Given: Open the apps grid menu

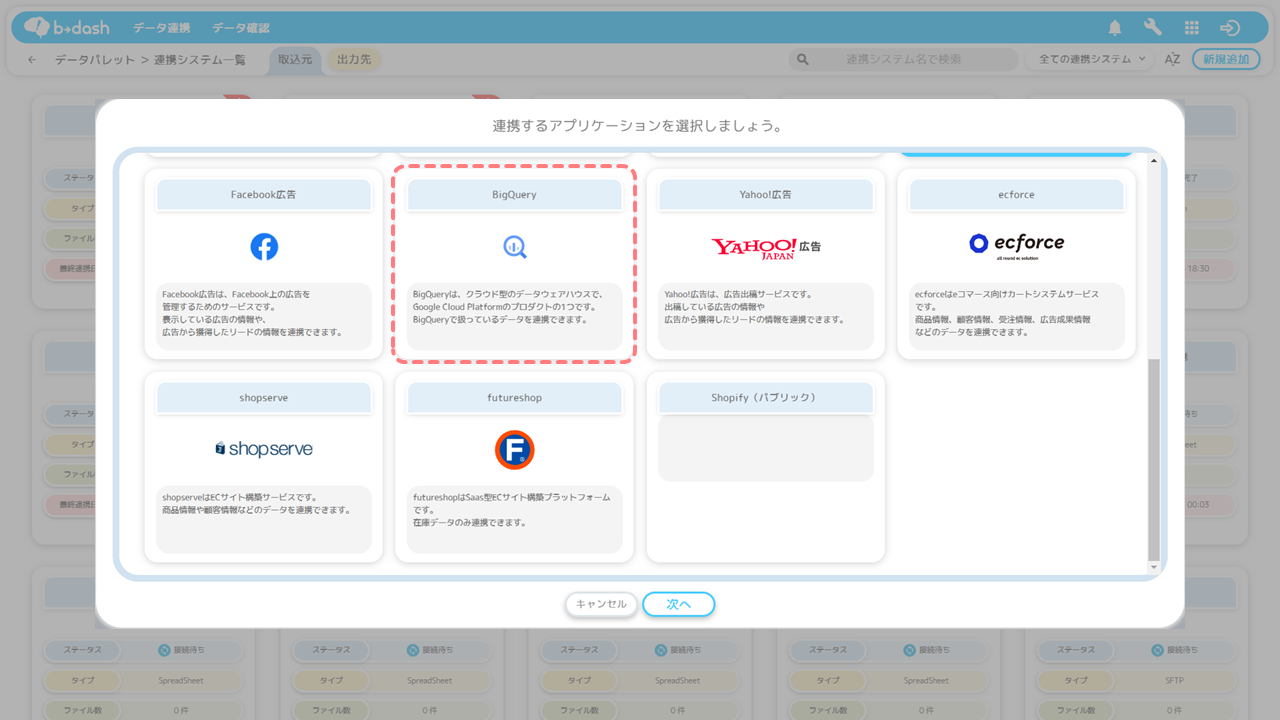Looking at the screenshot, I should click(x=1191, y=27).
